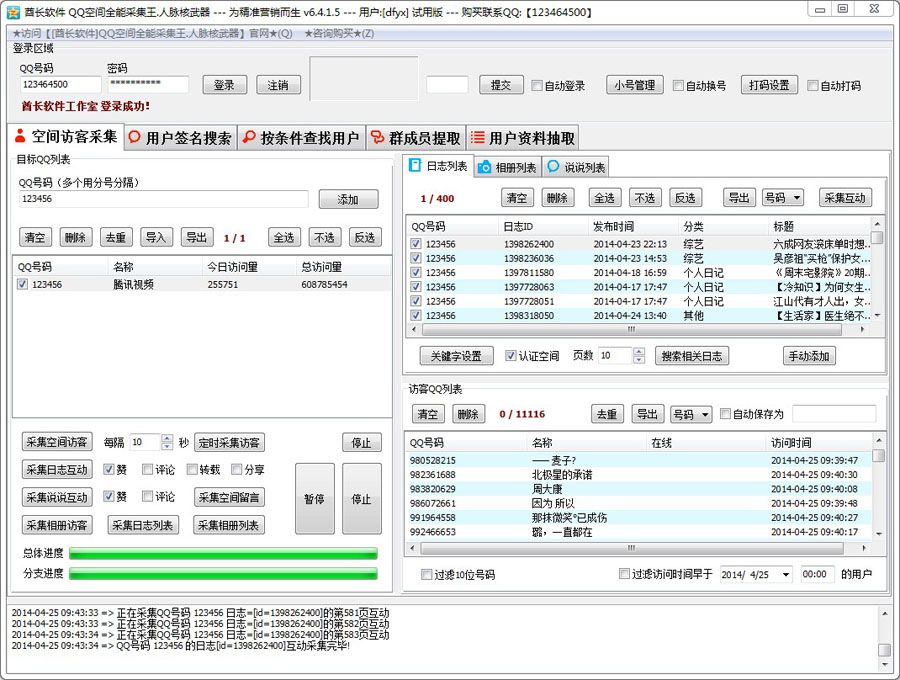The width and height of the screenshot is (900, 680).
Task: Toggle 赞 checkbox beside 采集日志互动
Action: (x=108, y=469)
